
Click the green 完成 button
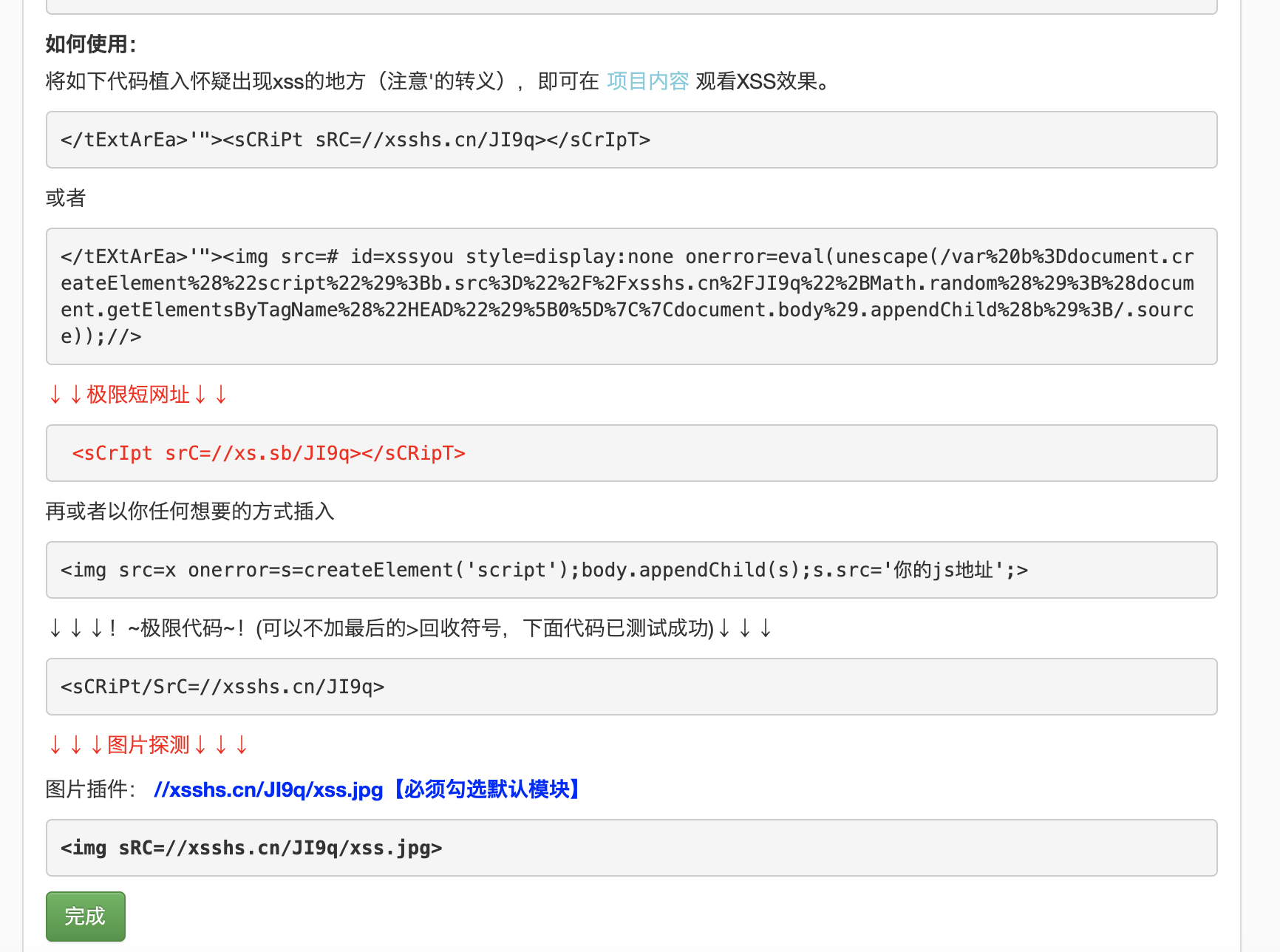coord(86,917)
